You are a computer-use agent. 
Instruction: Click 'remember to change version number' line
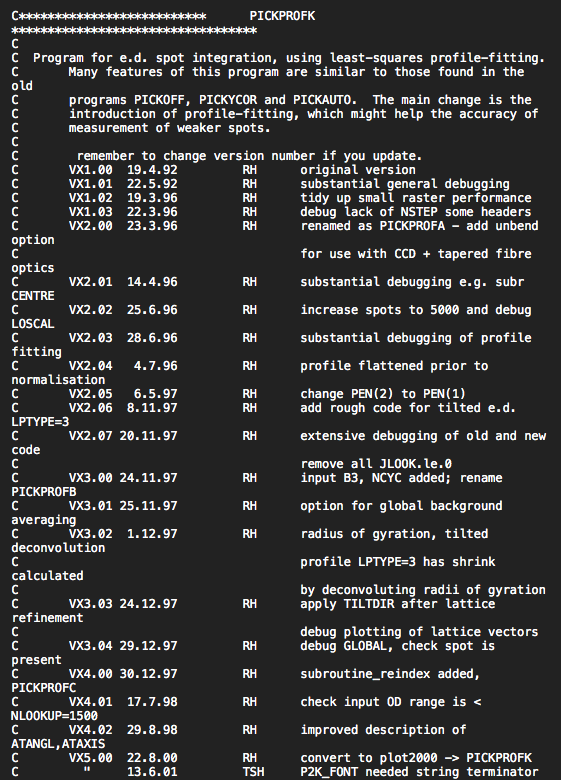[250, 156]
